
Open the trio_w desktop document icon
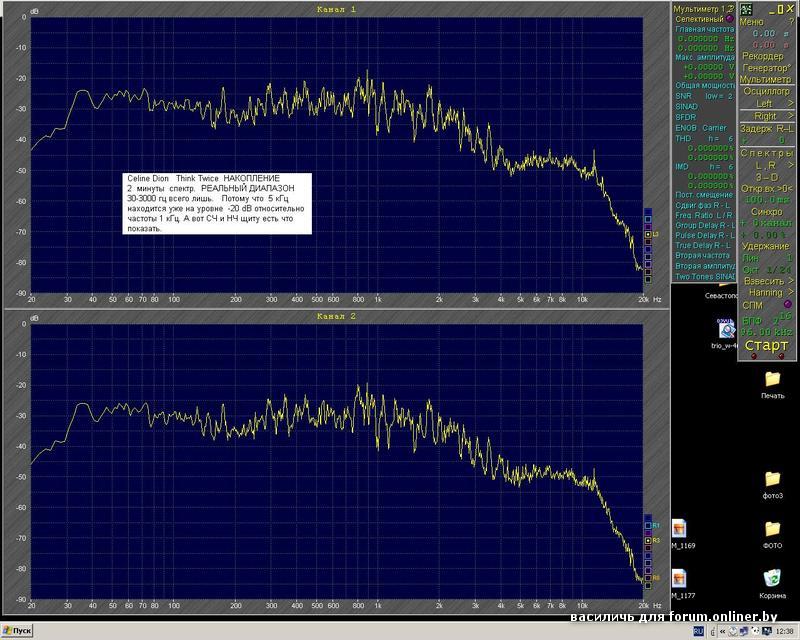pos(725,330)
